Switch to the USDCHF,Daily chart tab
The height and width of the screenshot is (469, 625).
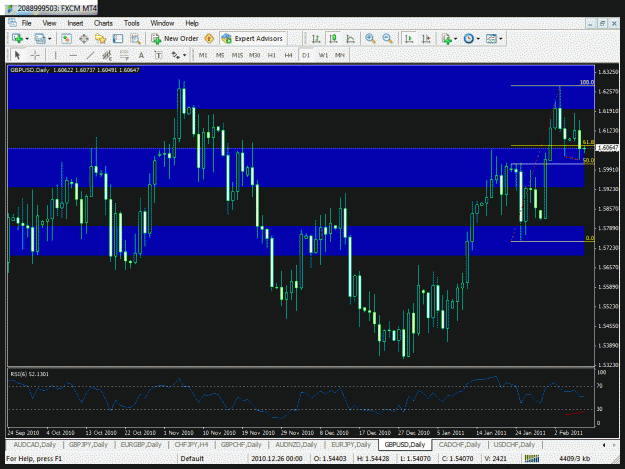514,445
